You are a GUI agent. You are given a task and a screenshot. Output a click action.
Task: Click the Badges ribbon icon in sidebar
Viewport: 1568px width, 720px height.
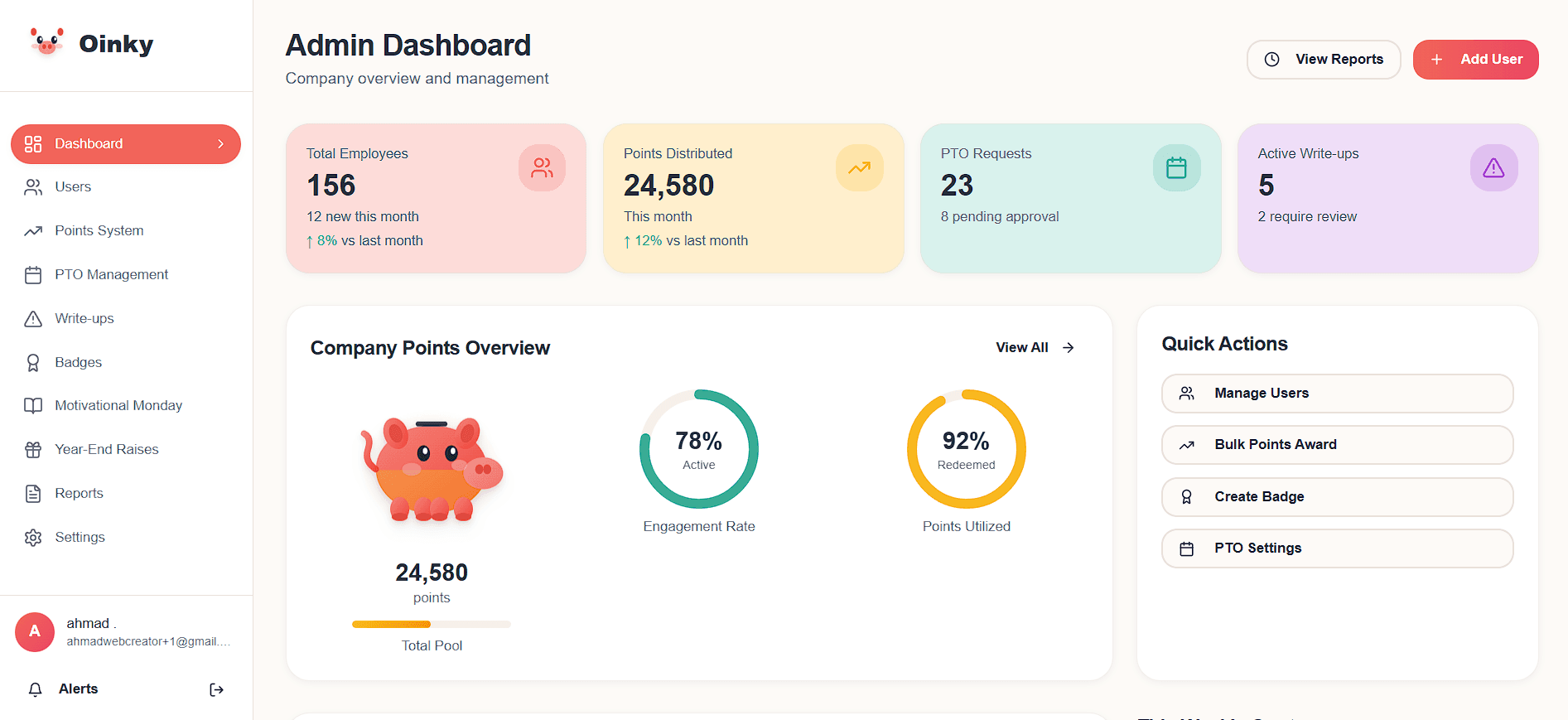coord(33,363)
